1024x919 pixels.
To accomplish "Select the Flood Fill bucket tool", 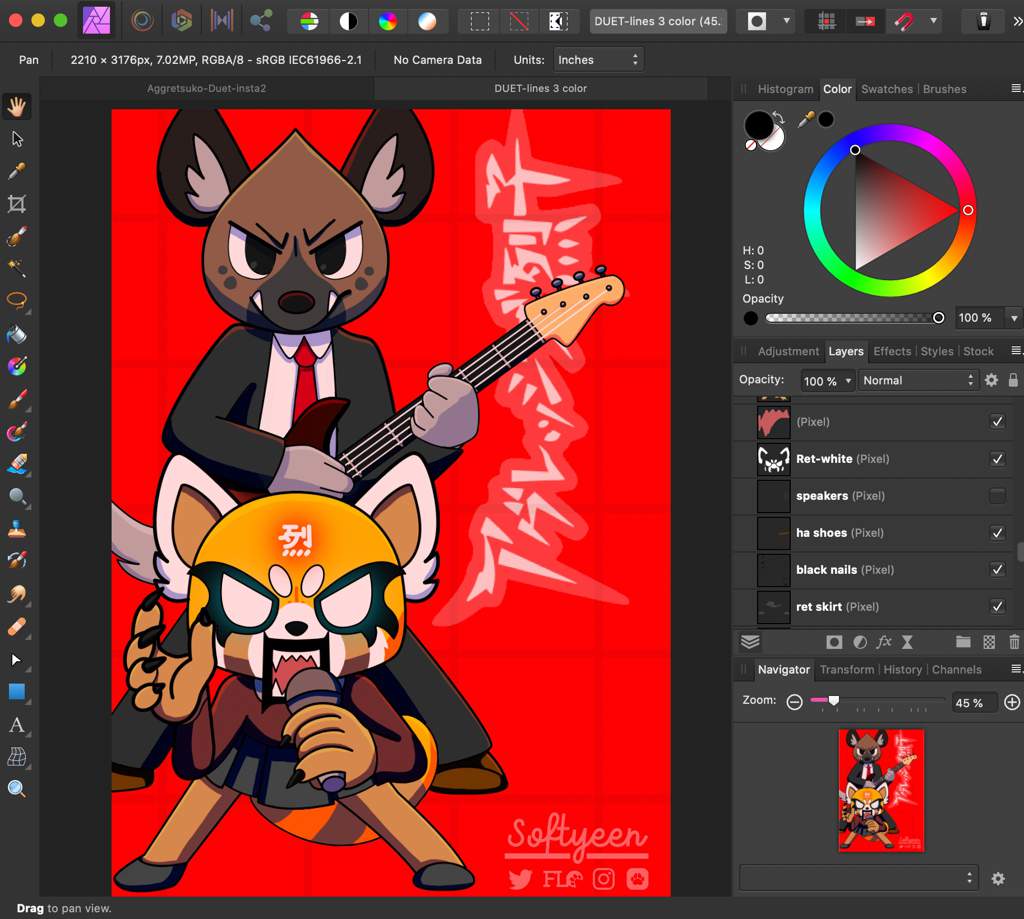I will [17, 334].
